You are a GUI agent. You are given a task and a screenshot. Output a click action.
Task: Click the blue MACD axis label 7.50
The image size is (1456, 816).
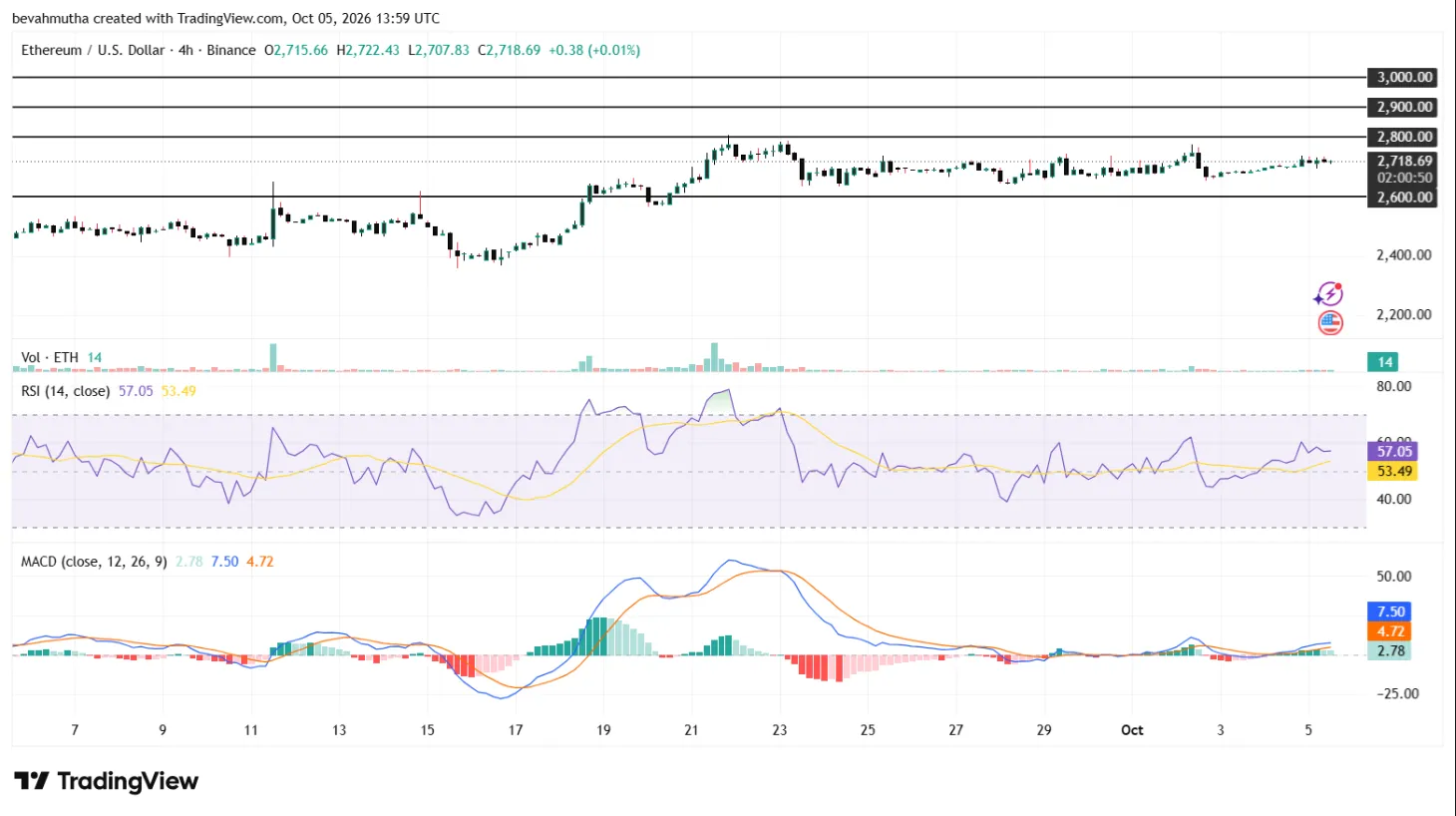coord(1390,612)
